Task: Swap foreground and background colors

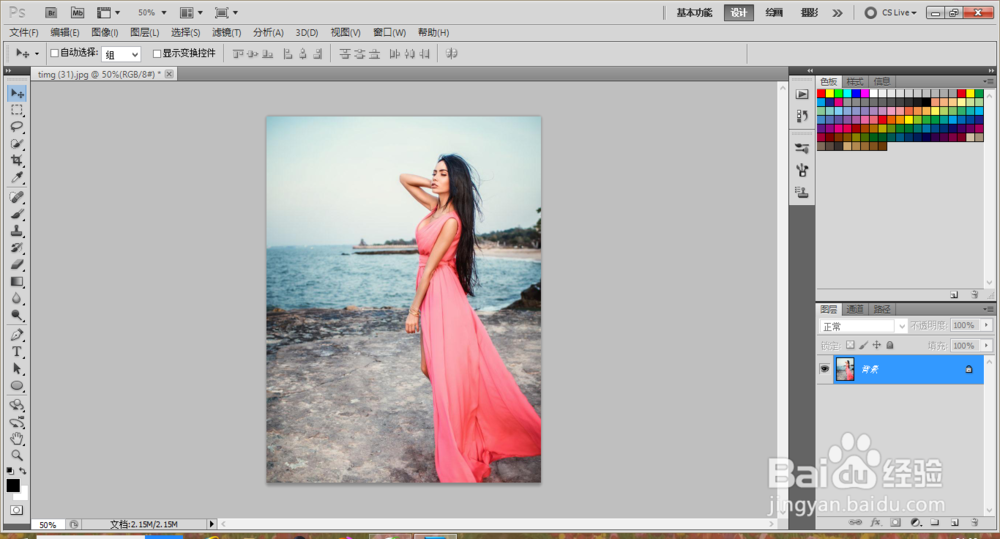Action: (23, 471)
